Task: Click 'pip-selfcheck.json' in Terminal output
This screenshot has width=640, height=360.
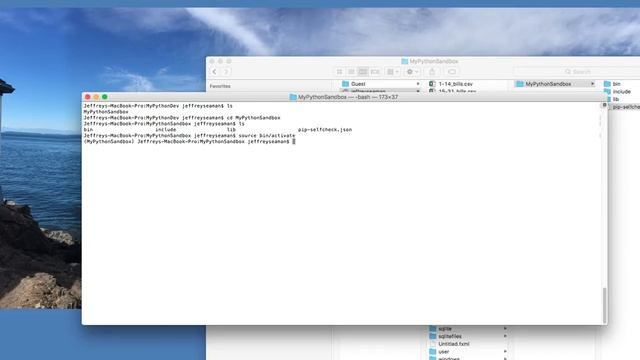Action: 325,129
